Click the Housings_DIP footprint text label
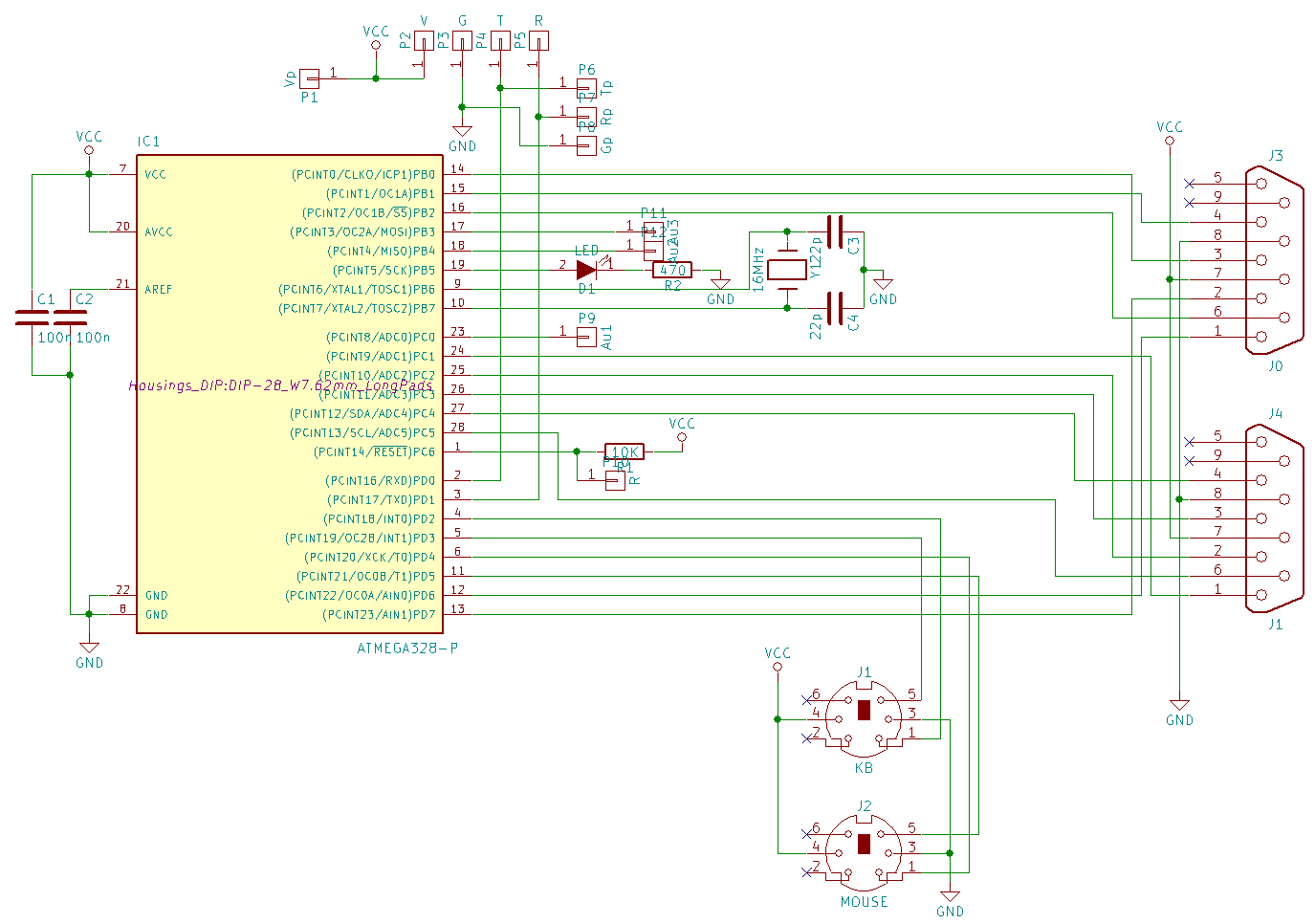 [x=279, y=385]
